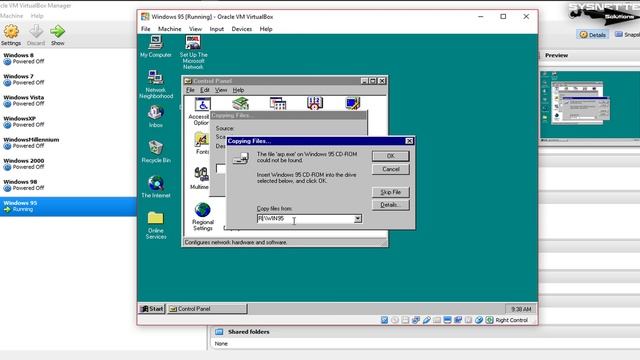Screen dimensions: 640x360
Task: Open the VirtualBox Devices menu
Action: (x=242, y=29)
